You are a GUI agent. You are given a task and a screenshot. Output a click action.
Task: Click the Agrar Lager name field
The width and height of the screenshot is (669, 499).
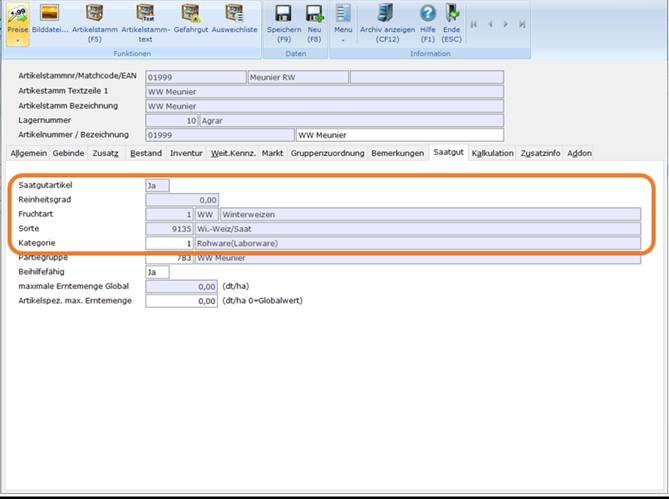[x=352, y=121]
